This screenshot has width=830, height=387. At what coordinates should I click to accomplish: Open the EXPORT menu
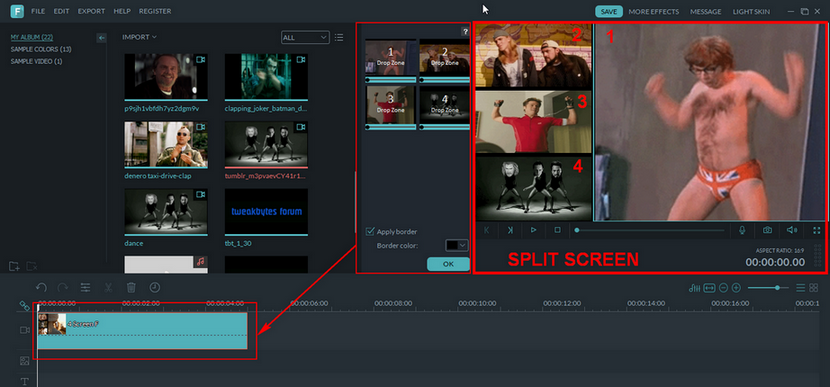[x=91, y=11]
